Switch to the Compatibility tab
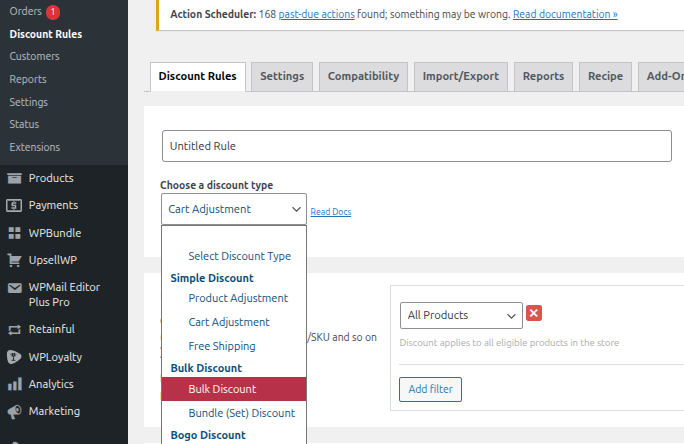 (x=363, y=76)
